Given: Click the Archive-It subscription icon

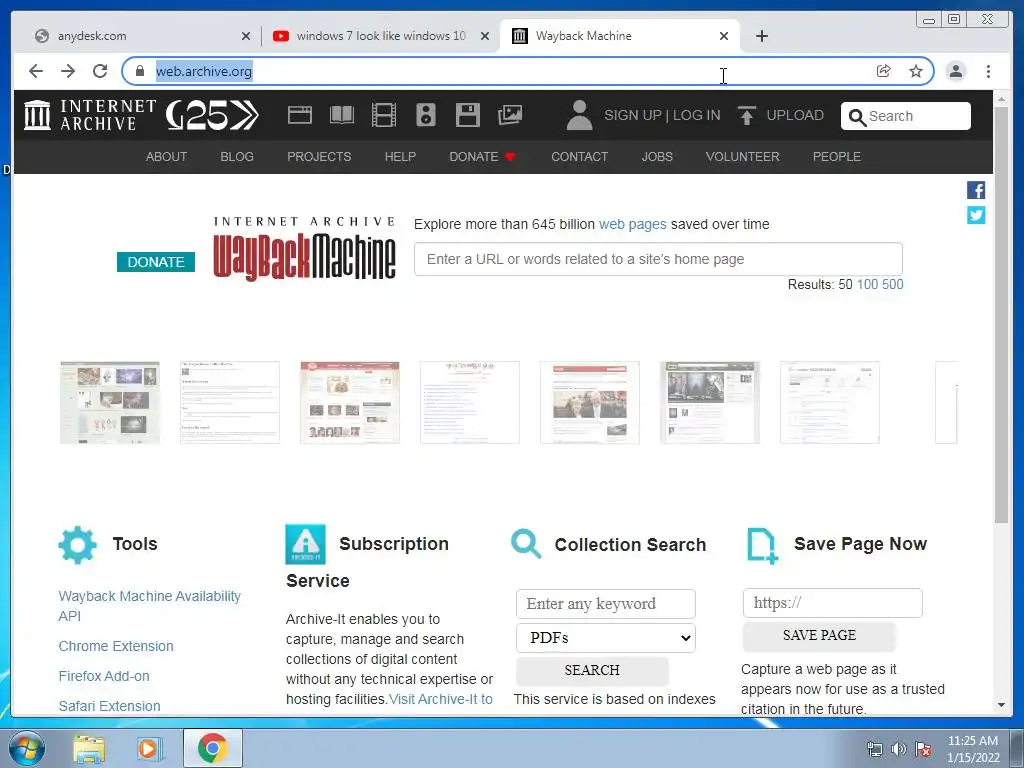Looking at the screenshot, I should pos(305,544).
